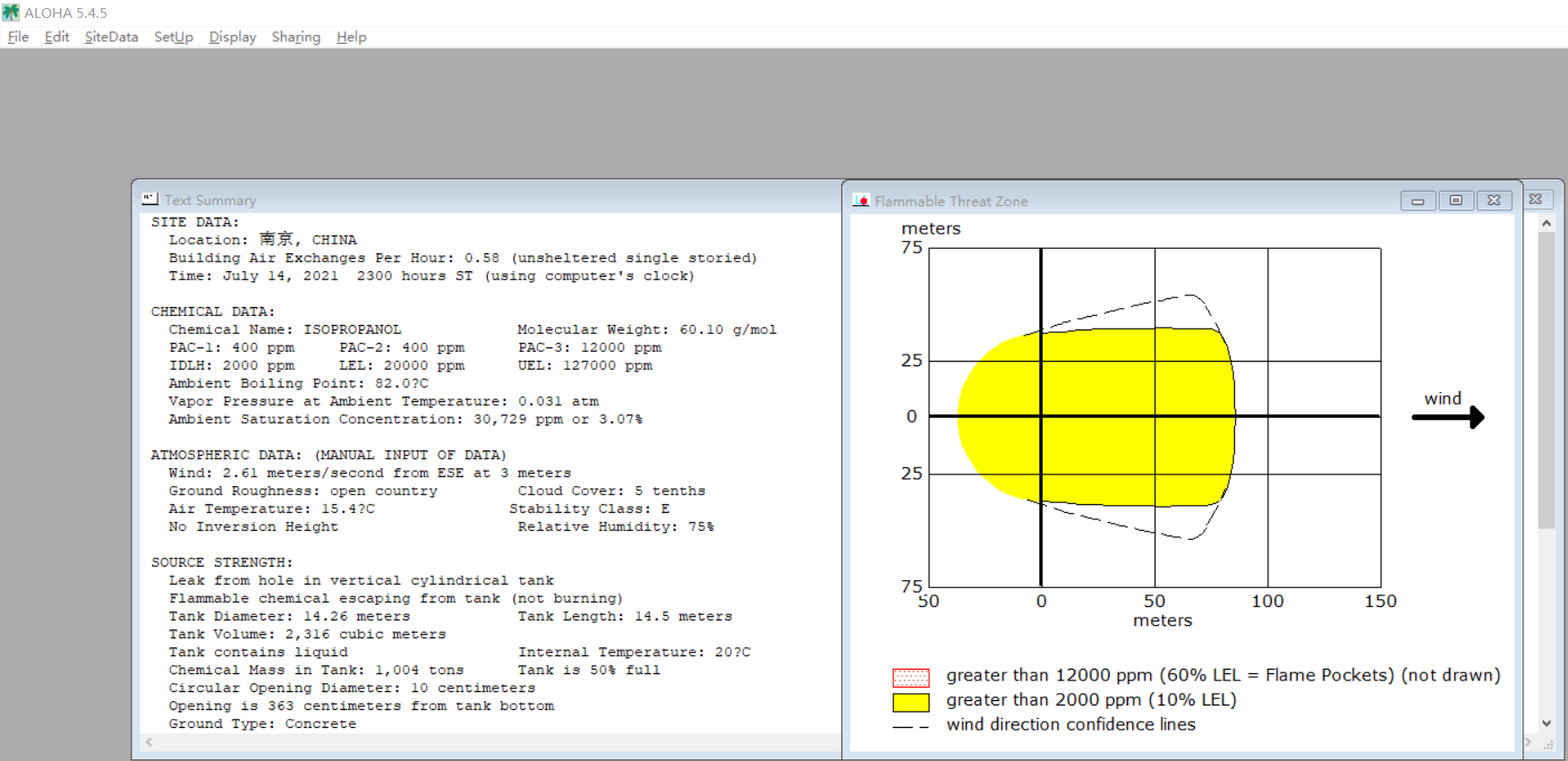Open the Edit menu
The height and width of the screenshot is (761, 1568).
click(x=56, y=37)
